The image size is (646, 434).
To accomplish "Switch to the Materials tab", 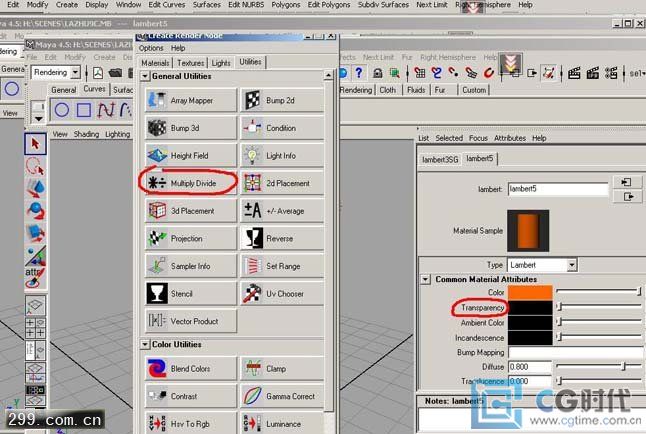I will point(155,63).
